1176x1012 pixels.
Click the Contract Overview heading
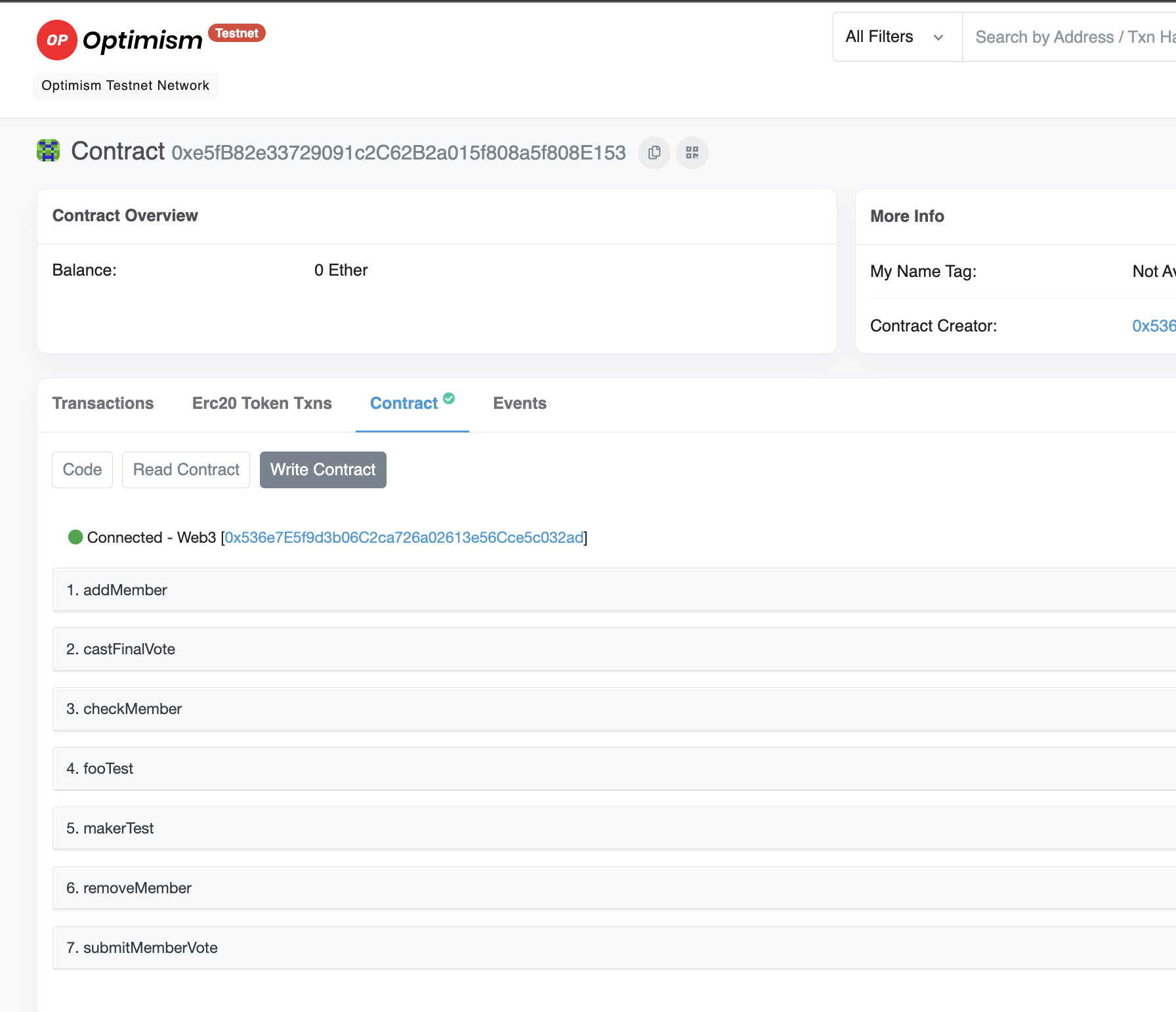pos(125,216)
